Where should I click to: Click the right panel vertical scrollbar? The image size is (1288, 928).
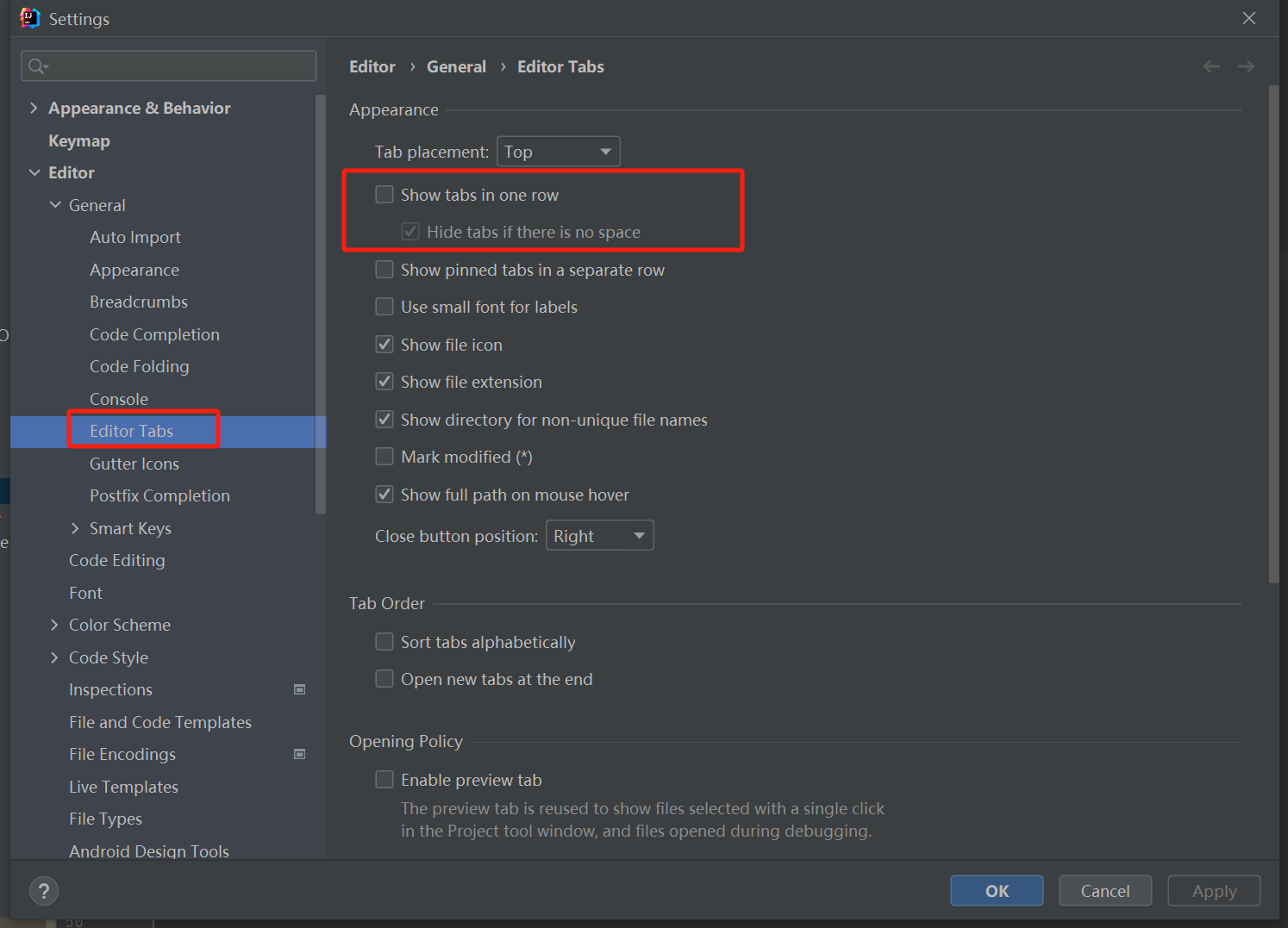point(1273,334)
